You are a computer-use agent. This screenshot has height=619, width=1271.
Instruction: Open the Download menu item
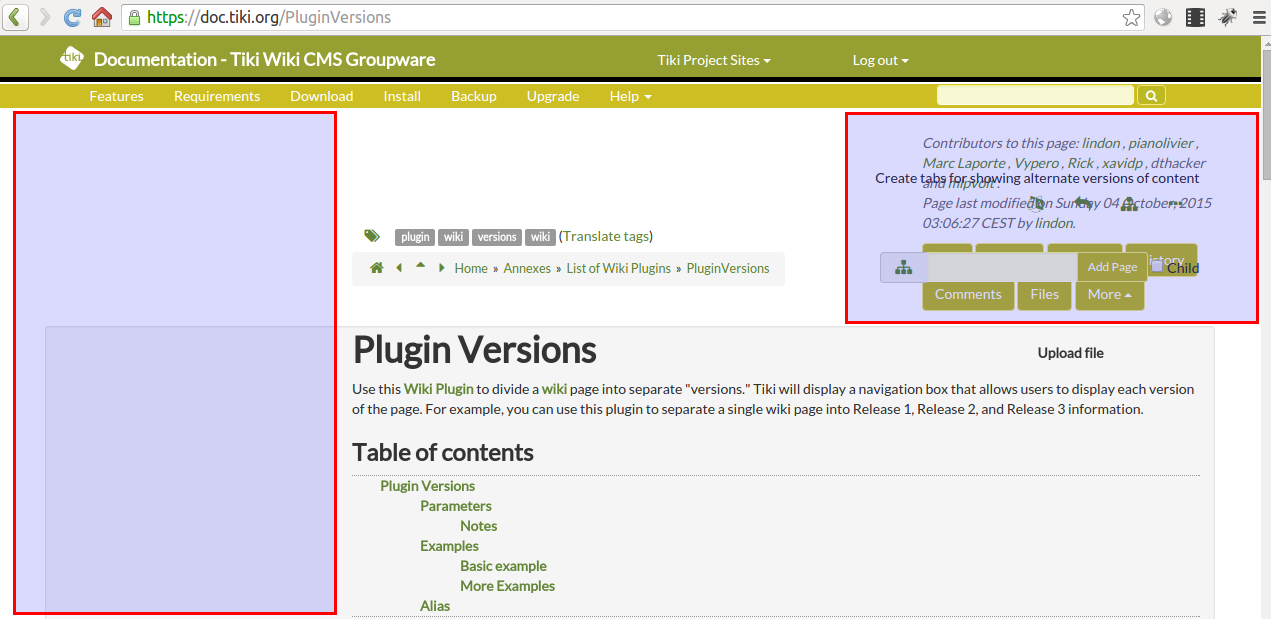pos(321,96)
